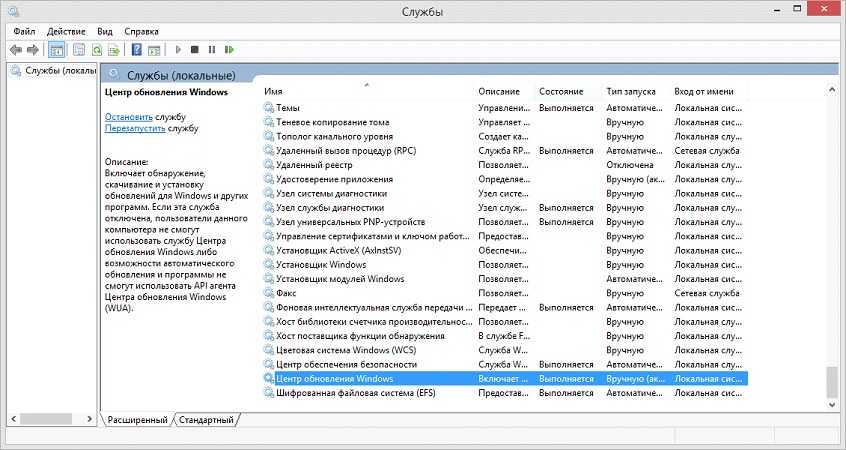The height and width of the screenshot is (450, 846).
Task: Switch to the Стандартный tab
Action: pos(208,420)
